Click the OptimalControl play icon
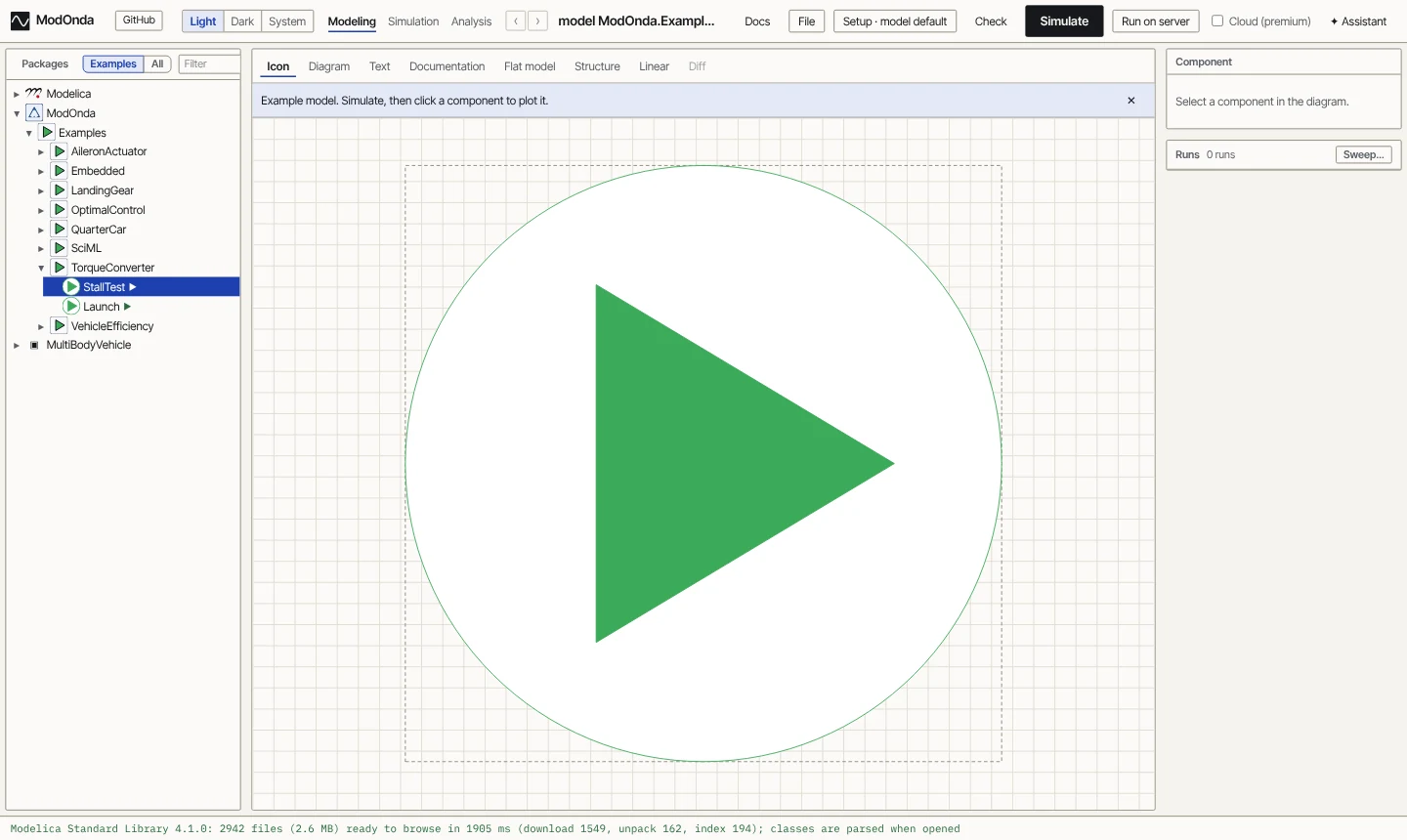 60,210
